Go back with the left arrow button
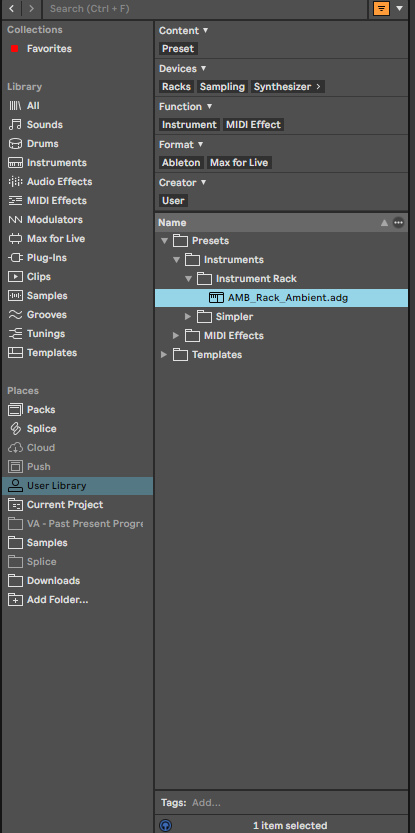 [12, 8]
